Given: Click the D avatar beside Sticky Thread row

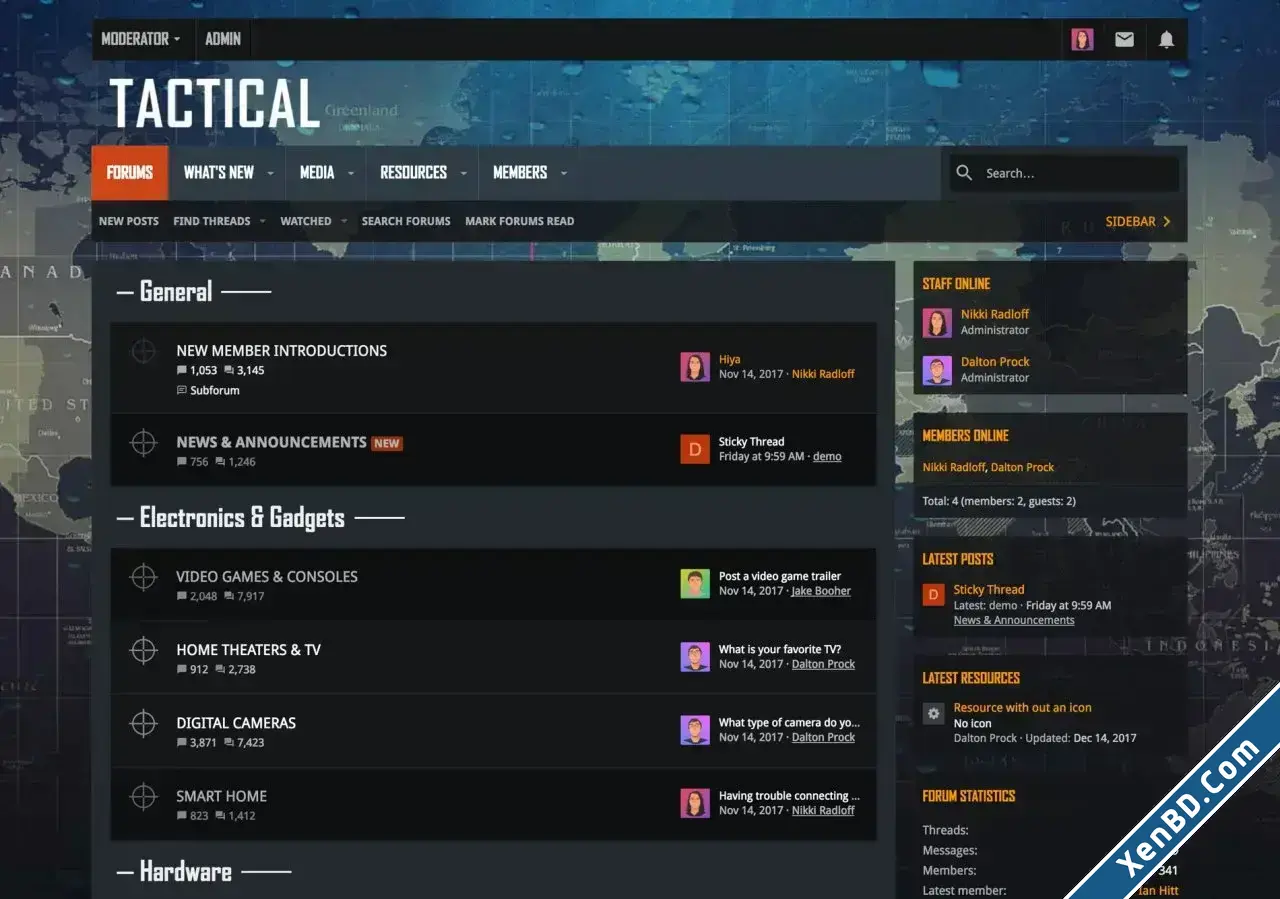Looking at the screenshot, I should click(695, 449).
